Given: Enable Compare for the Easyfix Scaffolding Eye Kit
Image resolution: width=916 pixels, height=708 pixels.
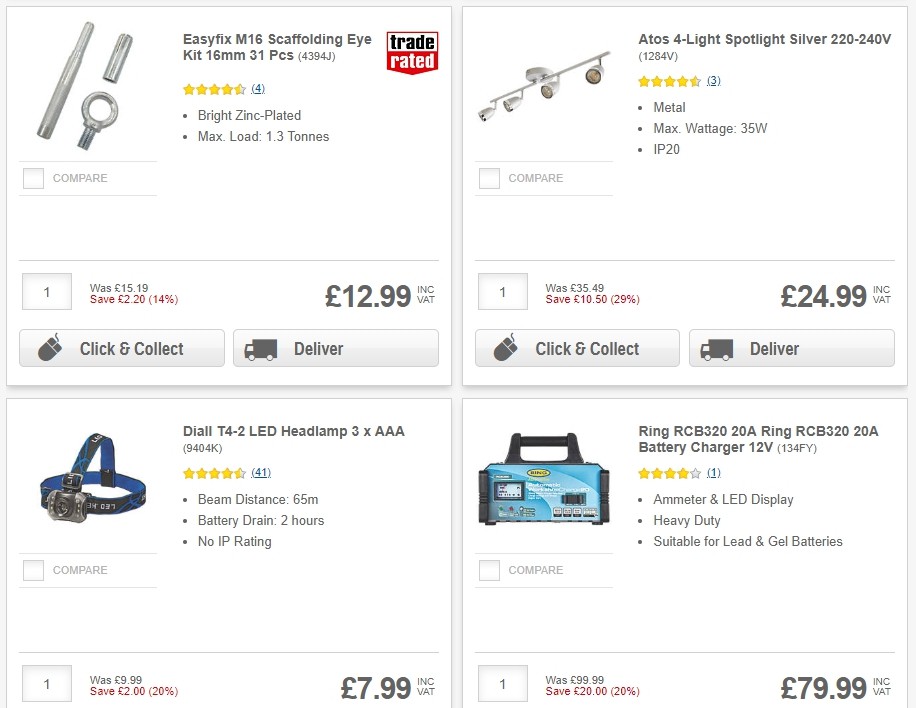Looking at the screenshot, I should coord(33,178).
